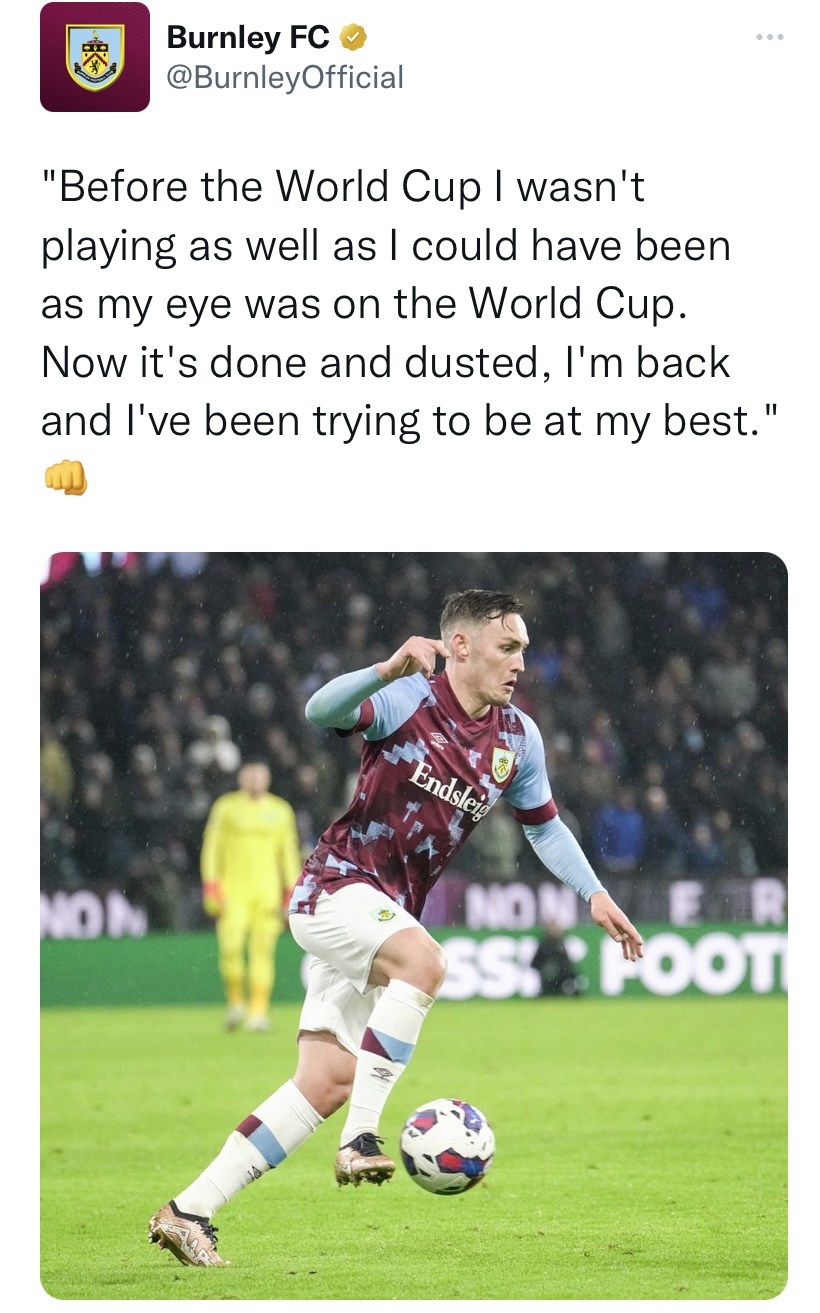Image resolution: width=820 pixels, height=1313 pixels.
Task: Click the Burnley FC display name
Action: [248, 38]
